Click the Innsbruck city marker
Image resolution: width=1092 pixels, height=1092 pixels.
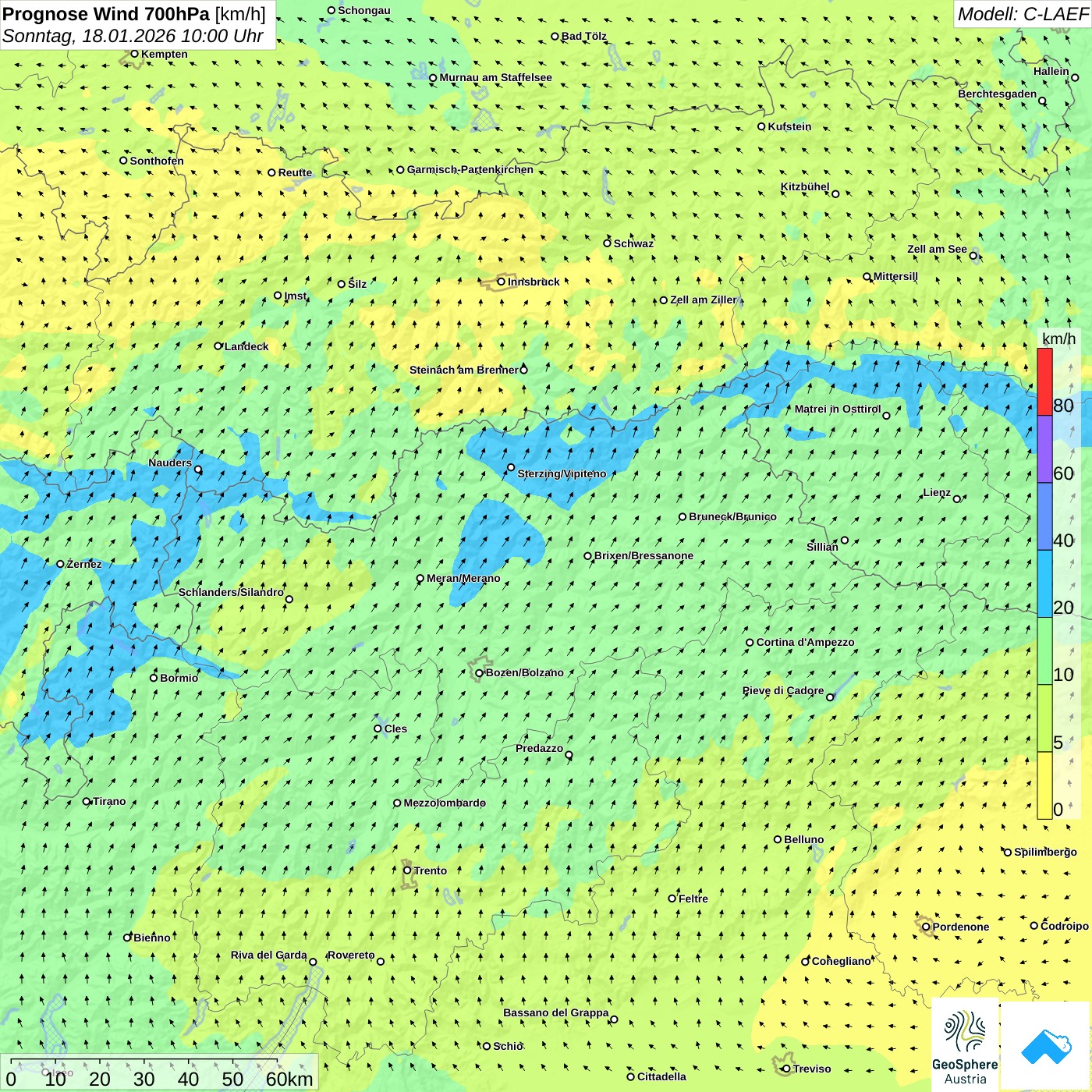pyautogui.click(x=502, y=282)
